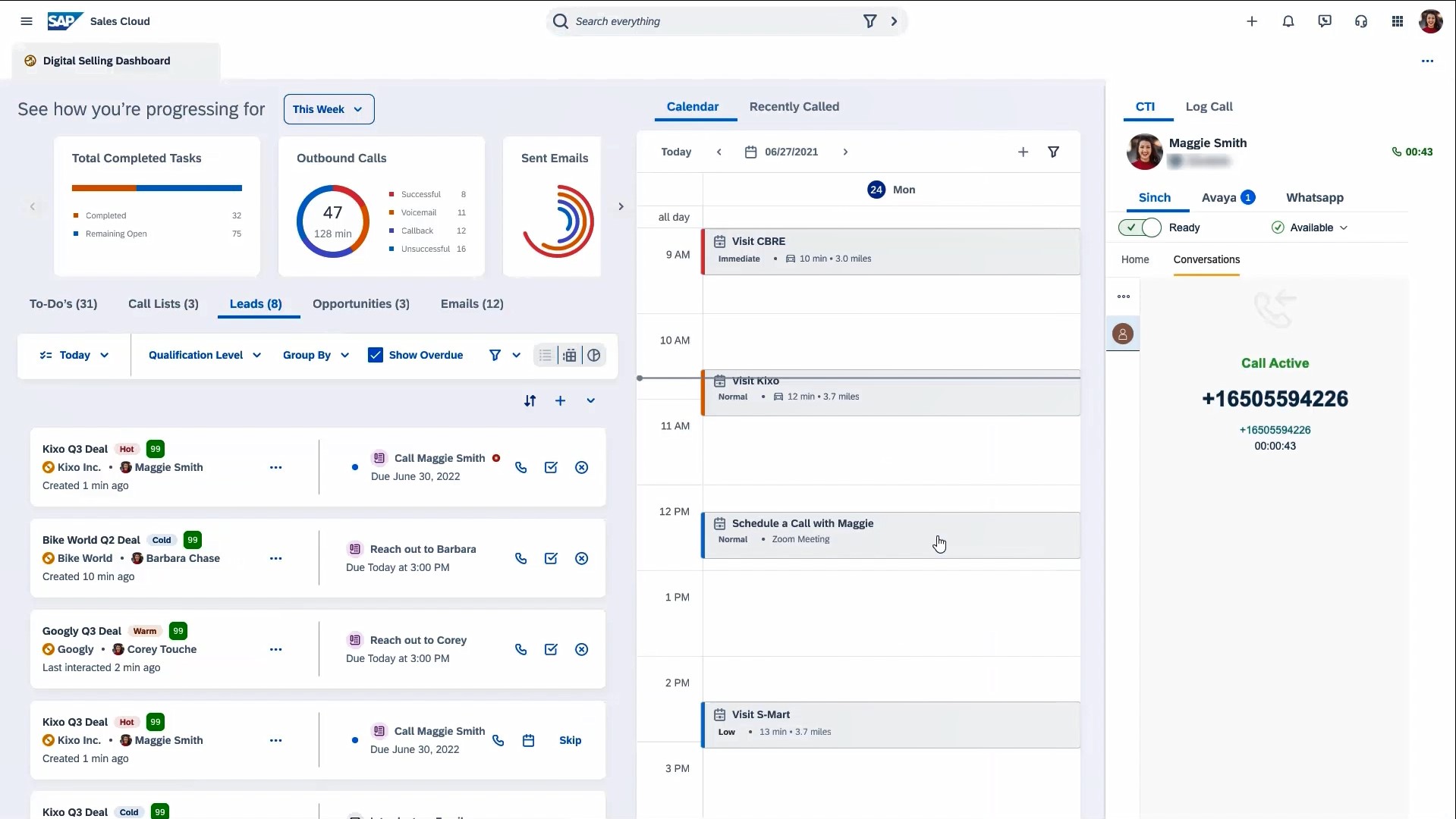The image size is (1456, 819).
Task: Click the sort leads icon
Action: tap(530, 400)
